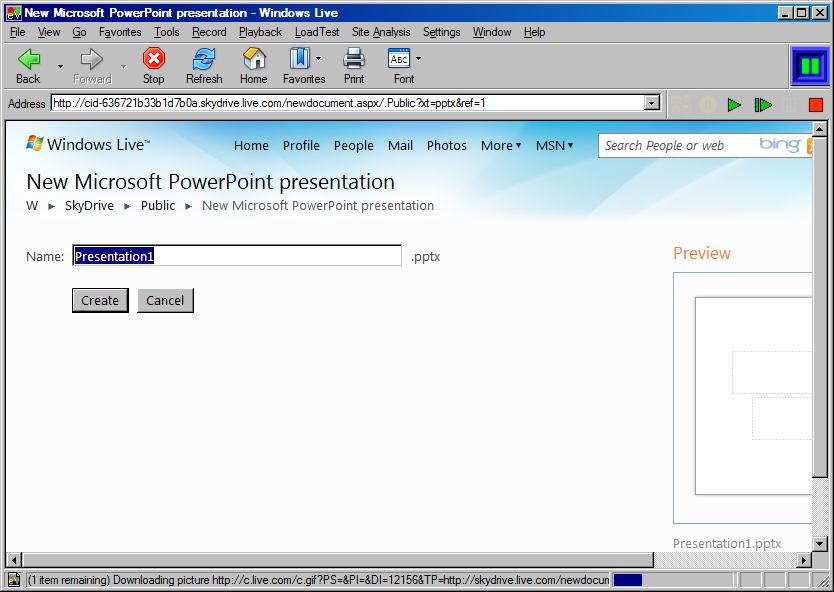
Task: Click the Preview heading
Action: click(702, 253)
